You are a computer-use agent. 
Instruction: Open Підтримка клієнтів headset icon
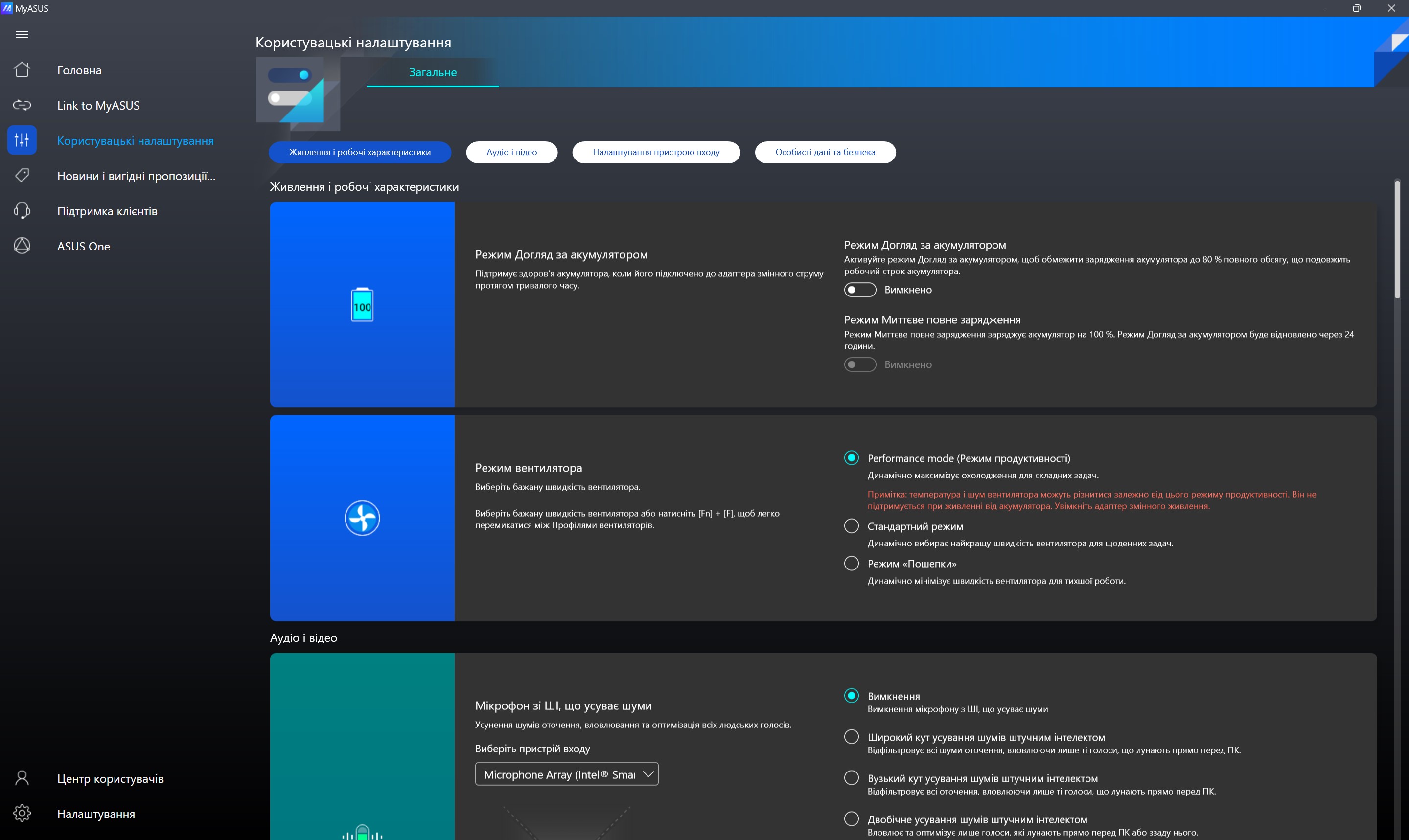[22, 210]
